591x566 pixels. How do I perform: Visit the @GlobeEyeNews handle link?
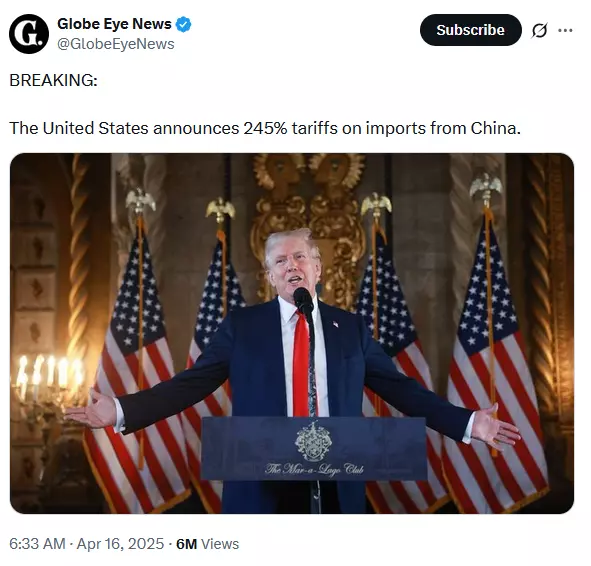tap(116, 44)
